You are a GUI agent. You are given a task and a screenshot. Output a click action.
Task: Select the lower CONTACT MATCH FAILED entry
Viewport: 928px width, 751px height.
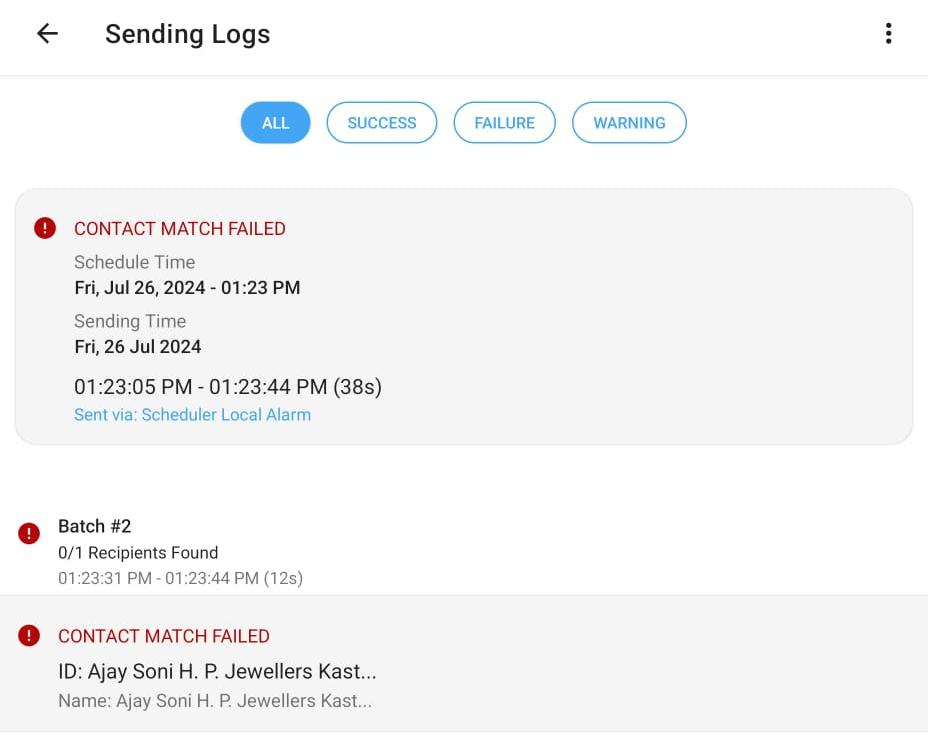pyautogui.click(x=165, y=636)
